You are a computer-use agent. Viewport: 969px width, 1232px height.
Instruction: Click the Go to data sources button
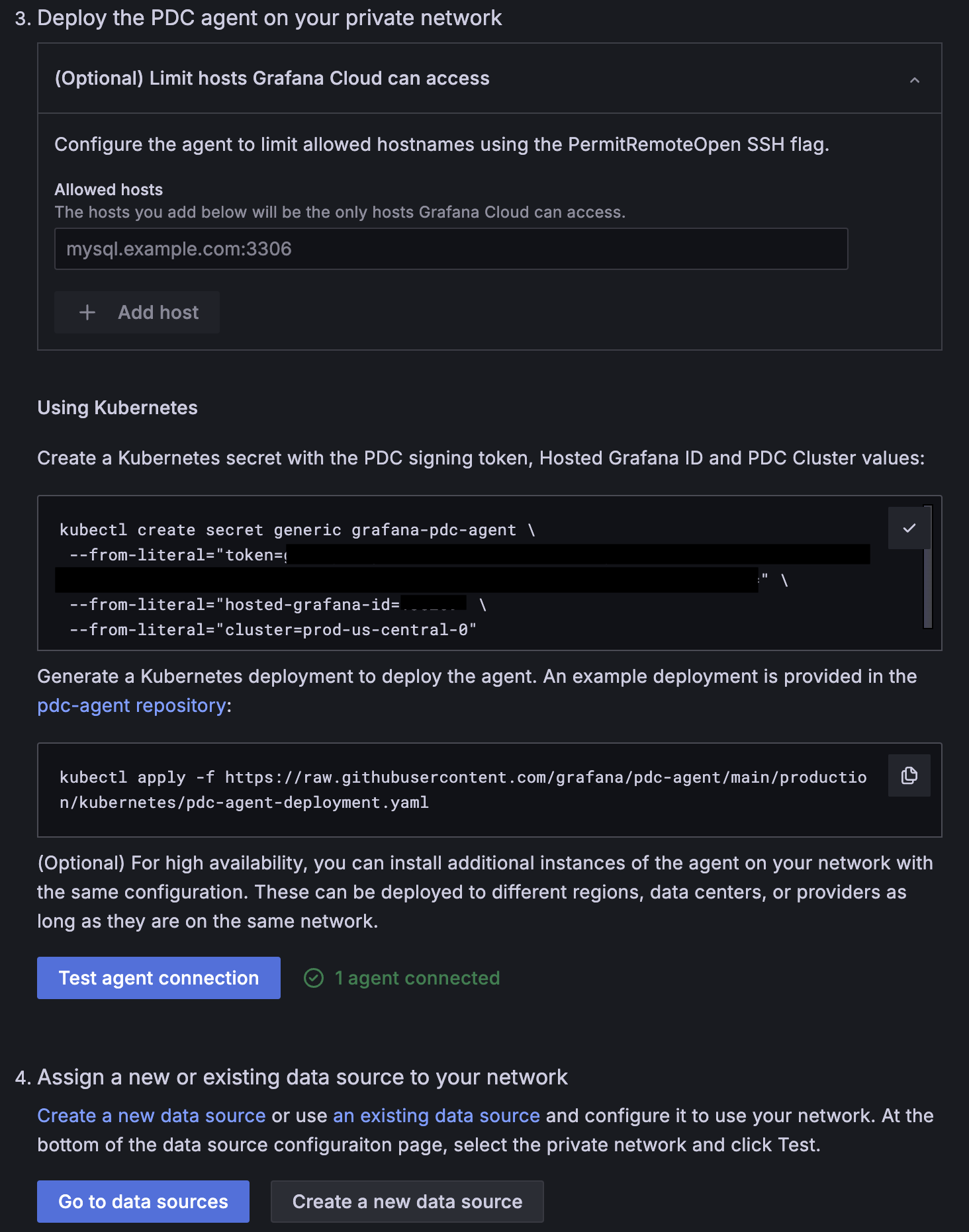[x=143, y=1202]
